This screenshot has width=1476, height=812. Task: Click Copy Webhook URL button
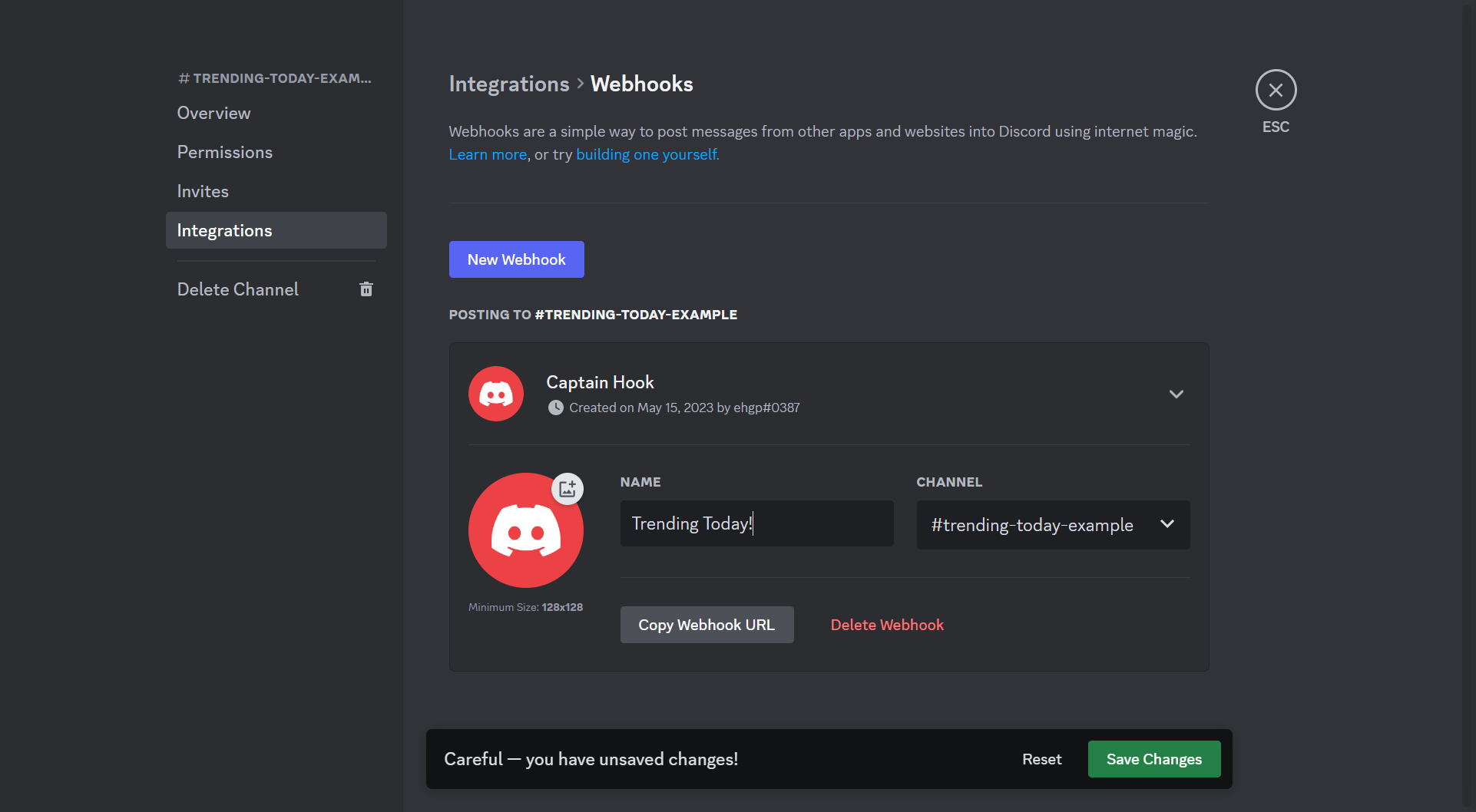(x=707, y=625)
